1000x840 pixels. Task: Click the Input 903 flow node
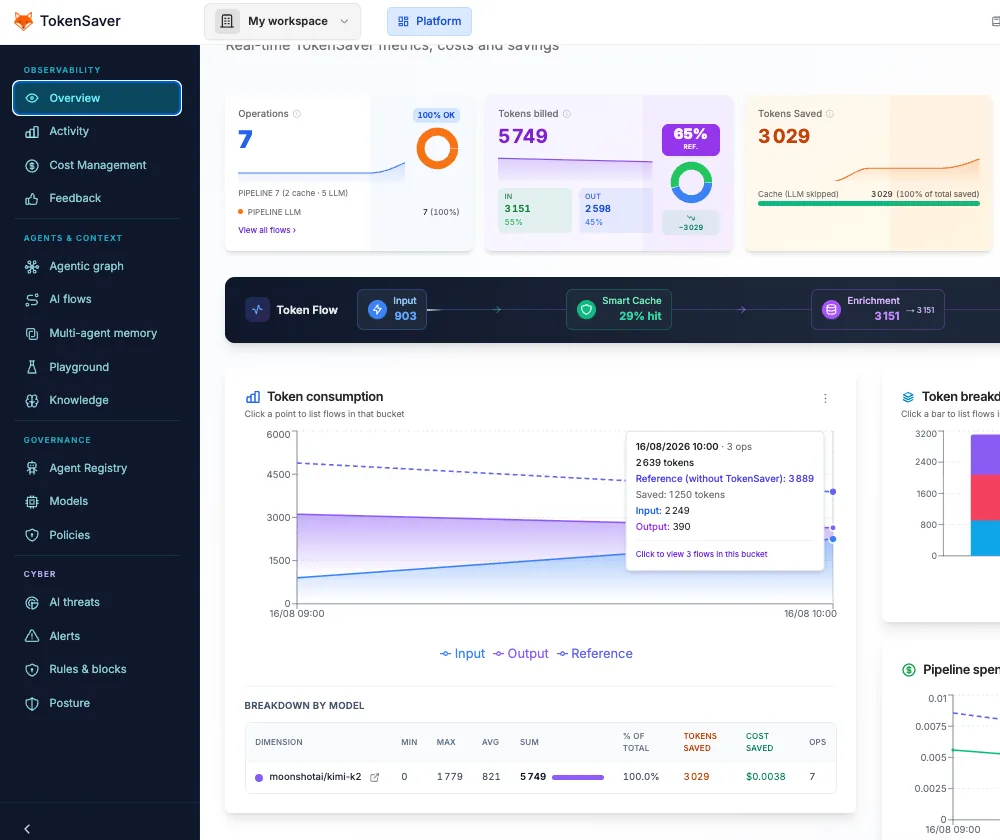392,309
